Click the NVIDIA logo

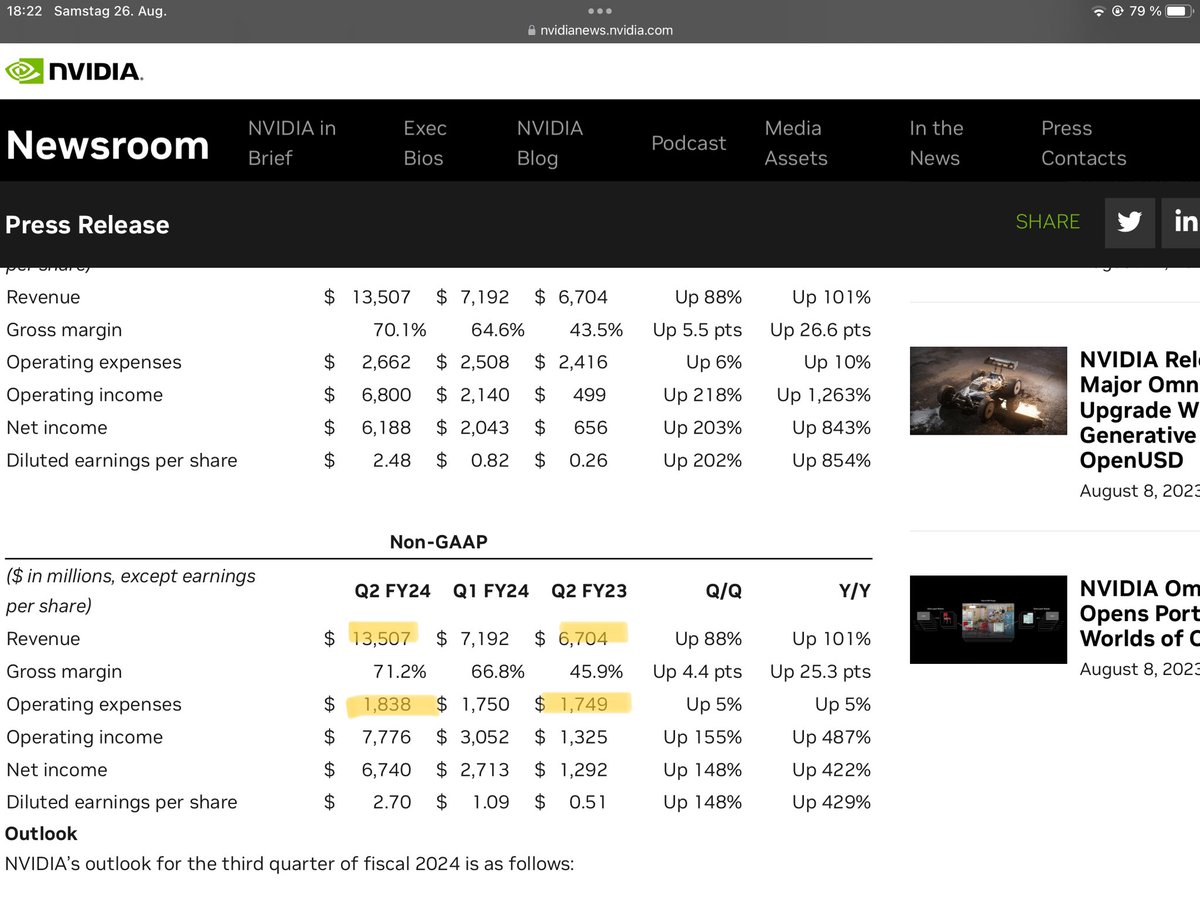tap(74, 71)
